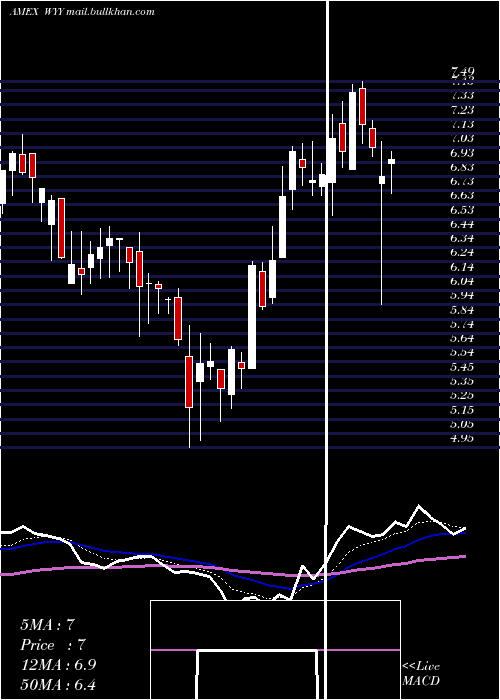Click the long-wick candle near 6.73
This screenshot has height=700, width=500.
pos(382,180)
